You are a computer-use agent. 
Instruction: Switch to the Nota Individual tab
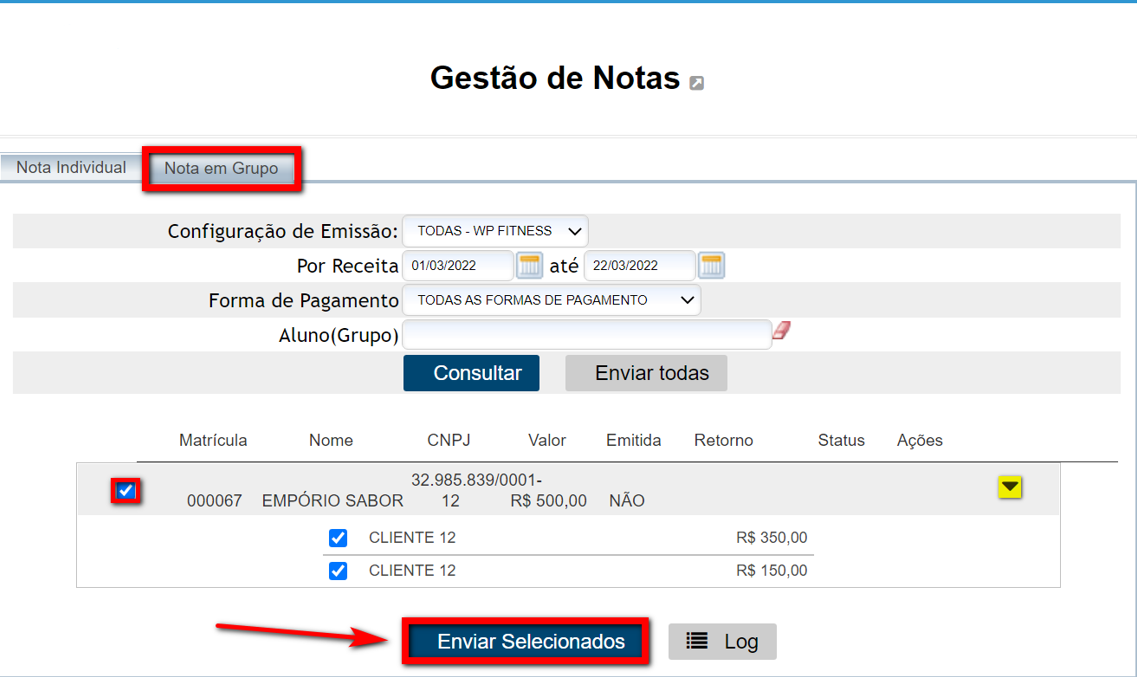pyautogui.click(x=71, y=167)
